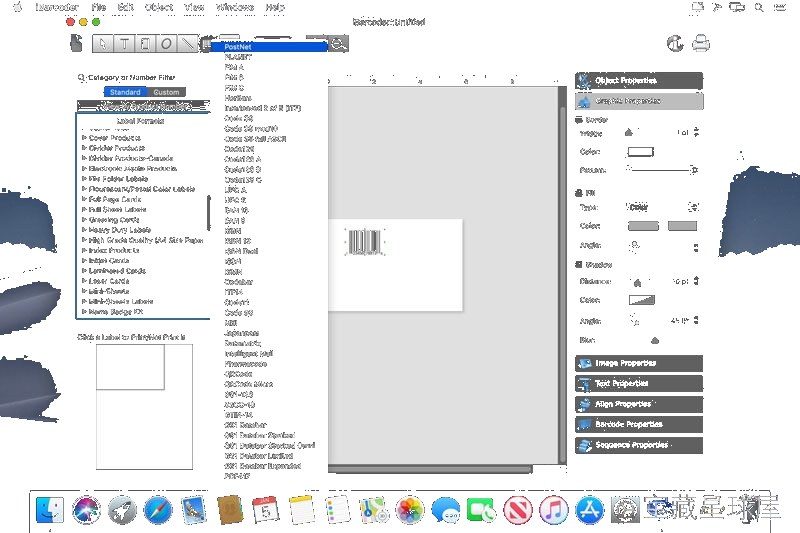Open Launchpad rocket from the Dock
Screen dimensions: 800x533
pos(122,510)
